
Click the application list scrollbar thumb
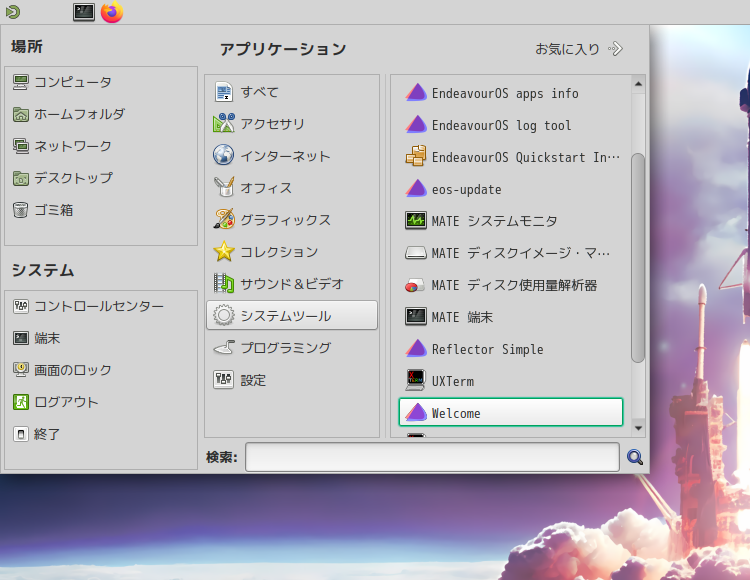[x=638, y=258]
